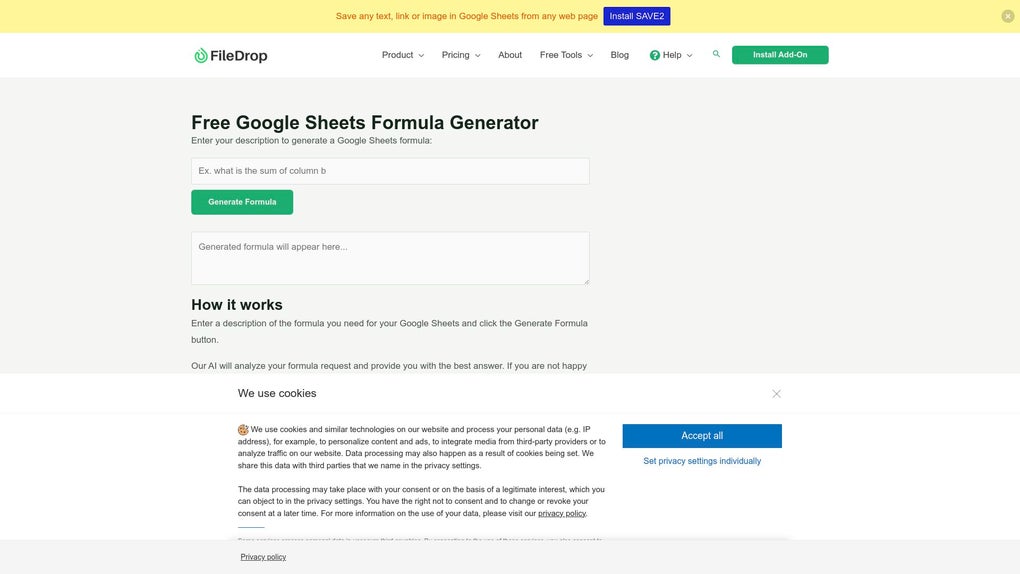1020x574 pixels.
Task: Click the generated formula output textarea
Action: [x=390, y=258]
